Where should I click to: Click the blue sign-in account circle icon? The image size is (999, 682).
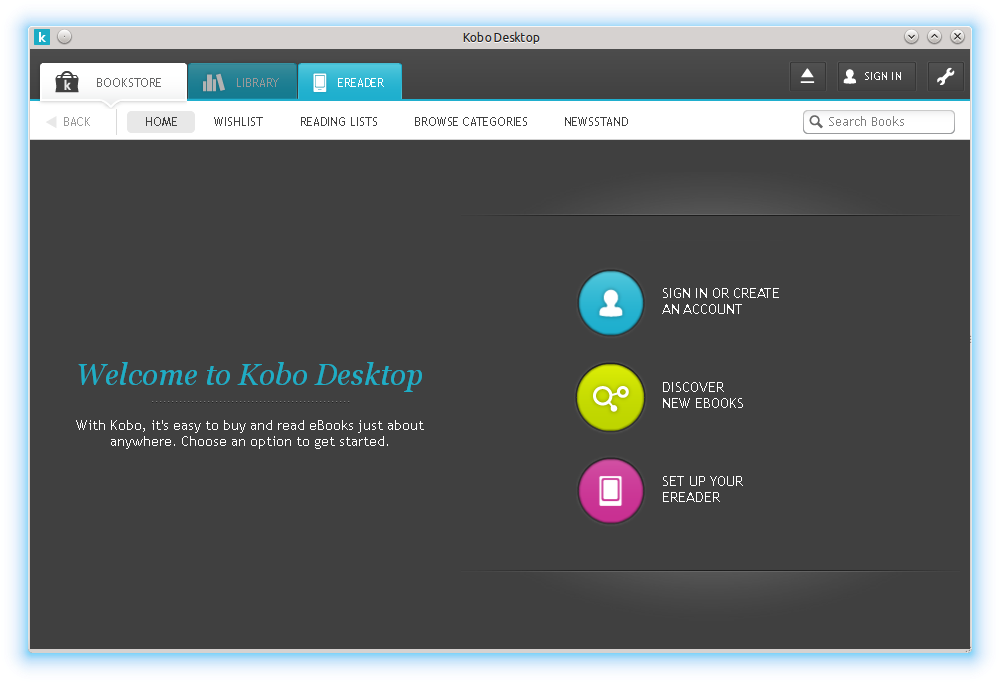coord(610,302)
